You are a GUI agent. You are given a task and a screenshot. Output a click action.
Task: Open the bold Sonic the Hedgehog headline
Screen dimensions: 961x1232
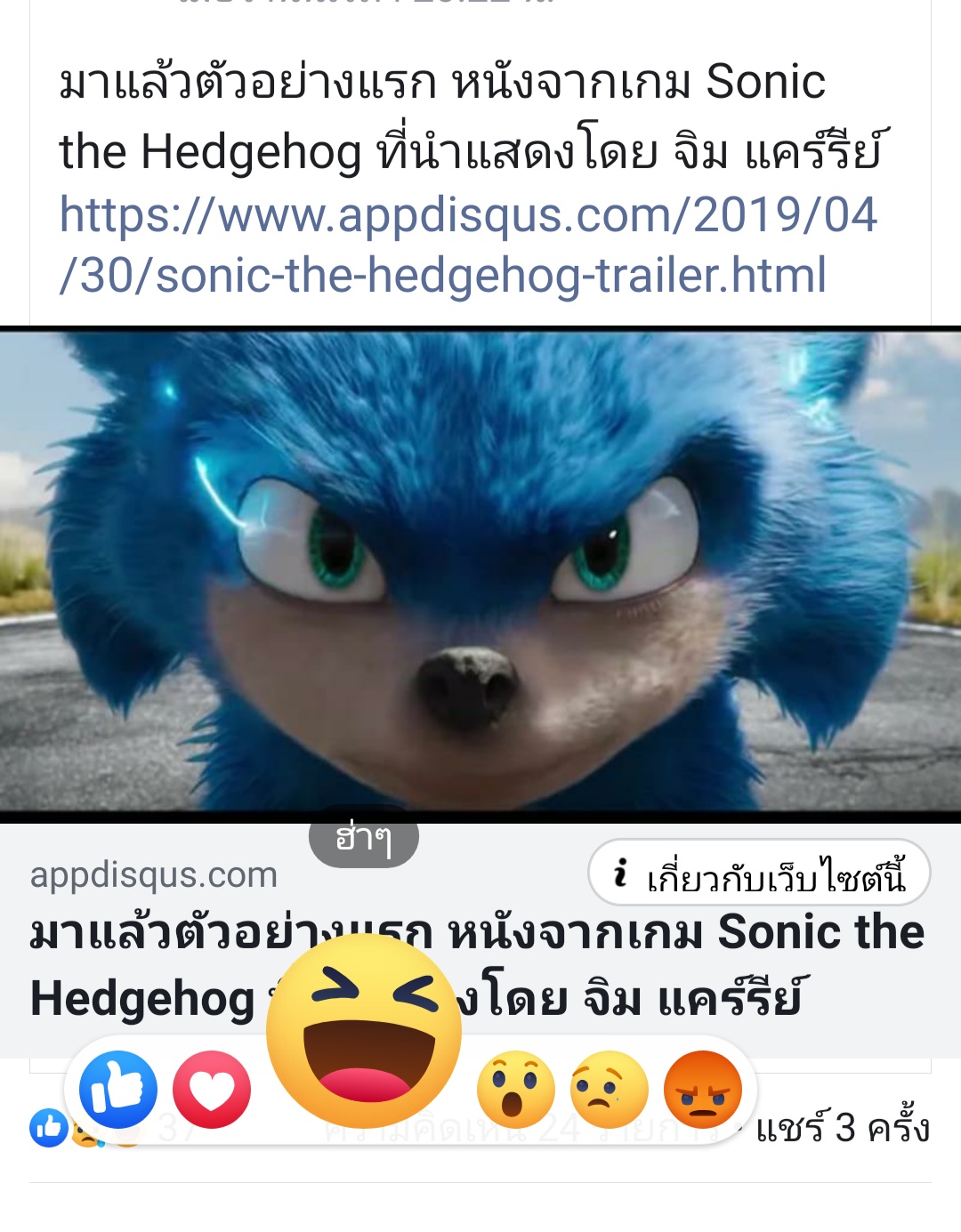[x=477, y=964]
